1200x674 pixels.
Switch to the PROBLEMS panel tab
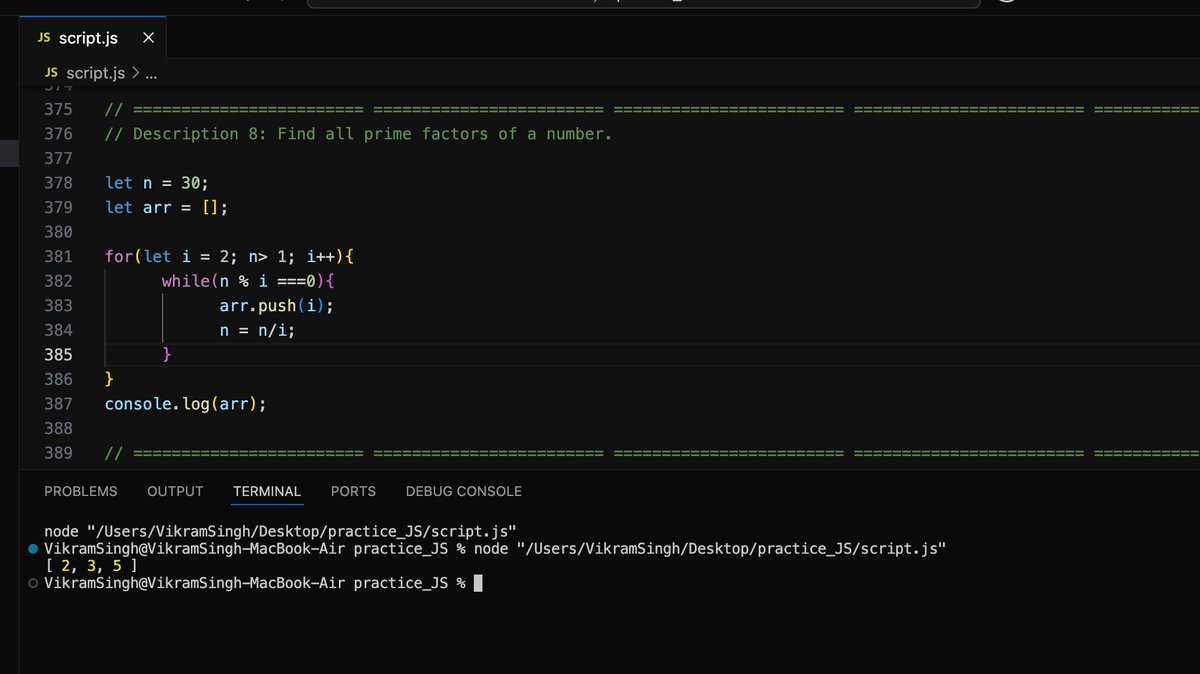(81, 491)
